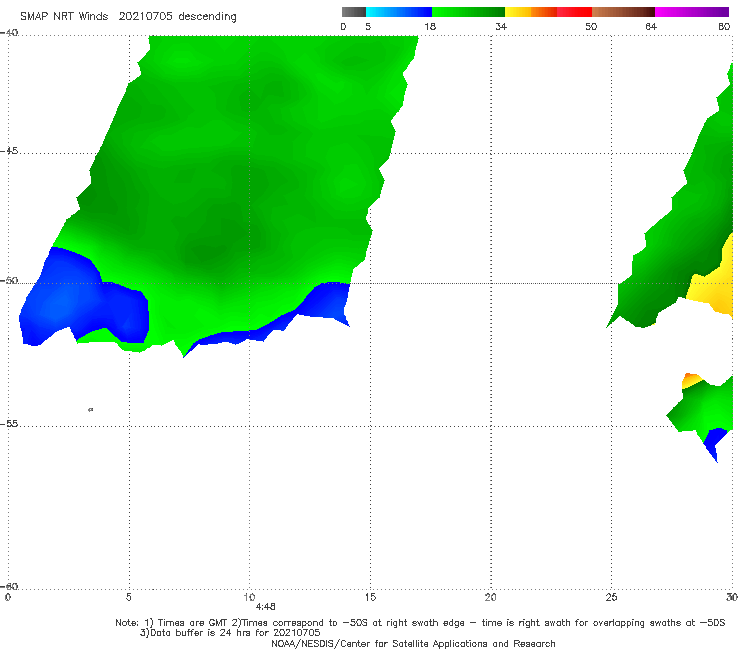Click the large blue wind patch at far left
740x650 pixels.
(66, 302)
